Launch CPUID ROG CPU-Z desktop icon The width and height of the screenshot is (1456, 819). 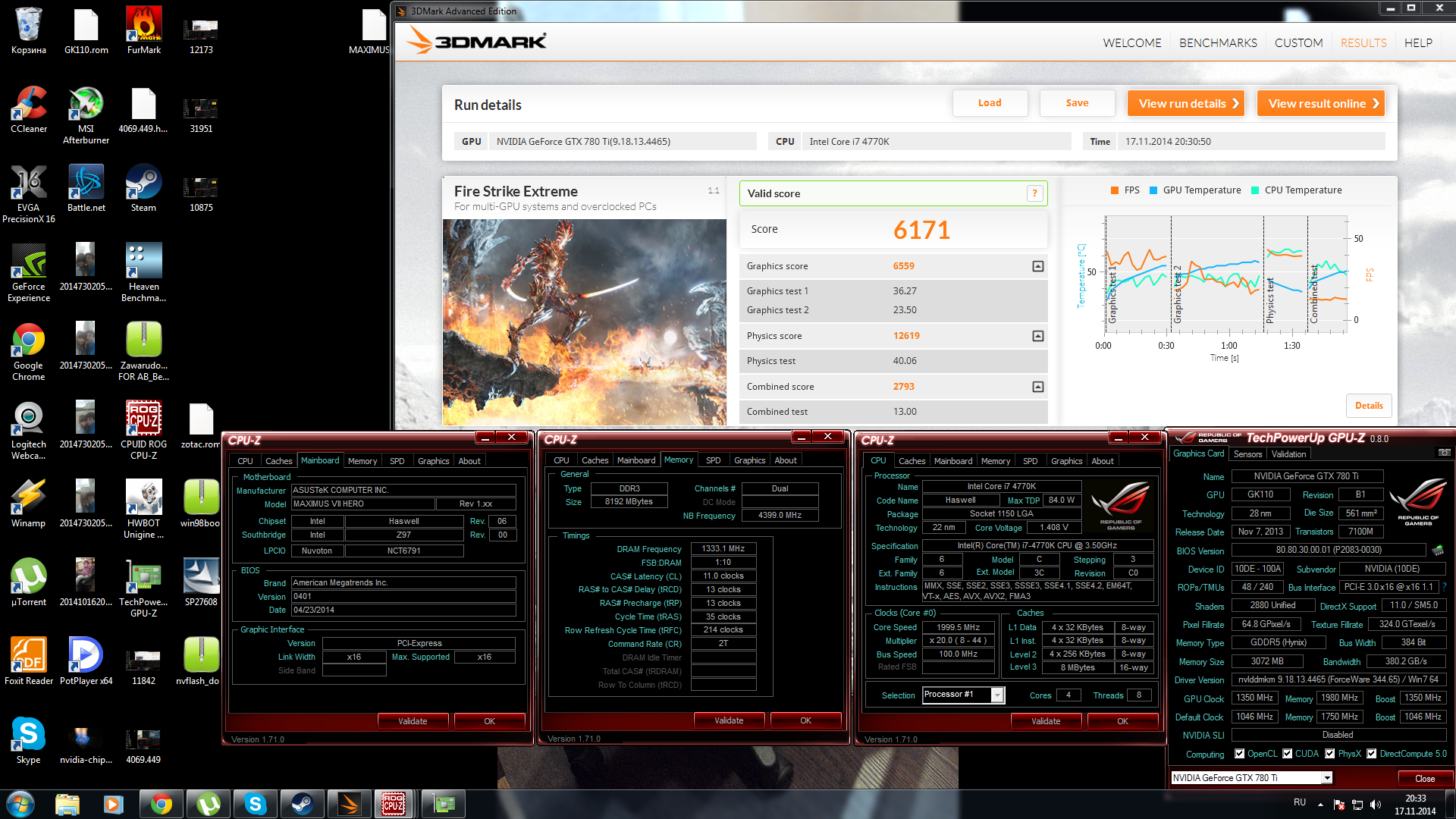[x=143, y=430]
